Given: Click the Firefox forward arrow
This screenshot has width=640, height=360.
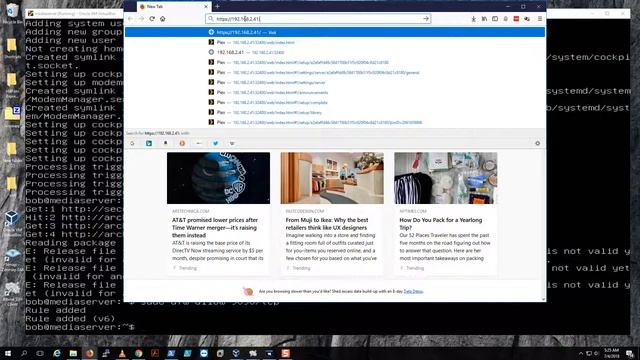Looking at the screenshot, I should tap(141, 19).
